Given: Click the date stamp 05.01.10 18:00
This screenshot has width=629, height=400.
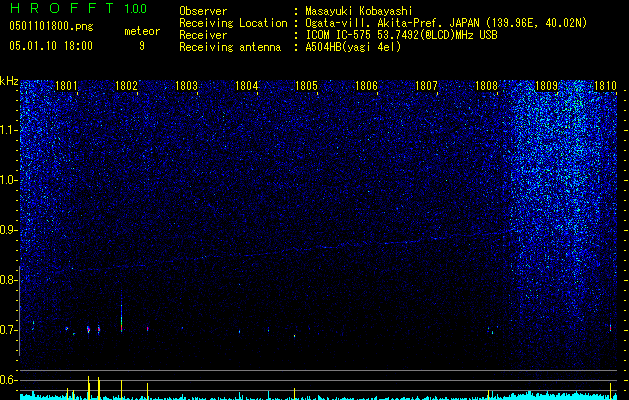Looking at the screenshot, I should point(51,46).
